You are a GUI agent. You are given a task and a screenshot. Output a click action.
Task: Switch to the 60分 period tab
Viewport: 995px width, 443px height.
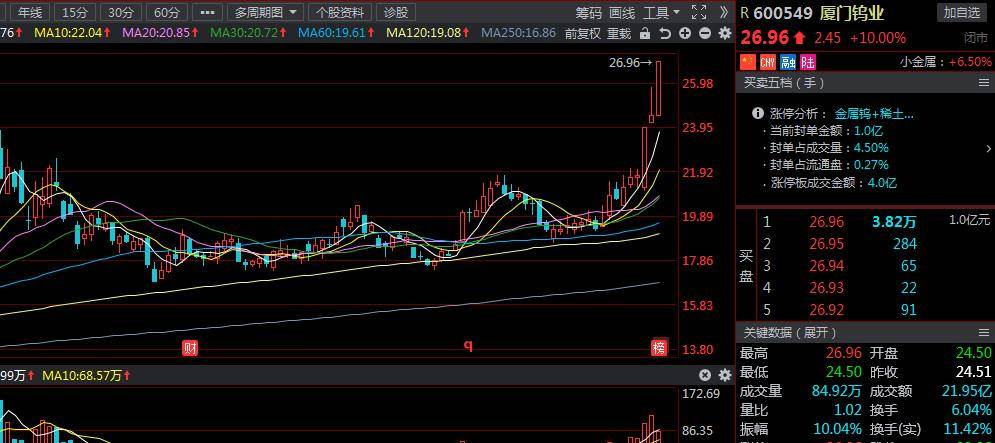167,12
